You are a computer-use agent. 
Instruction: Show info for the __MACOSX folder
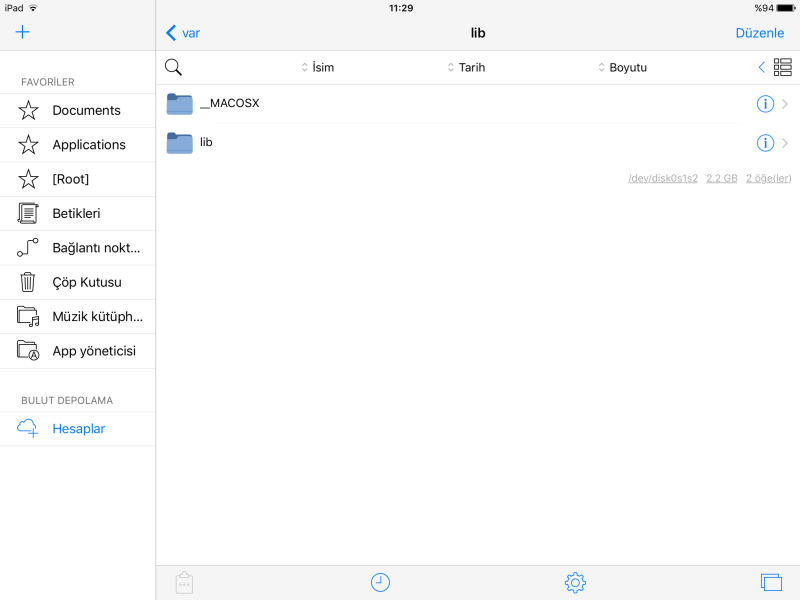[765, 104]
